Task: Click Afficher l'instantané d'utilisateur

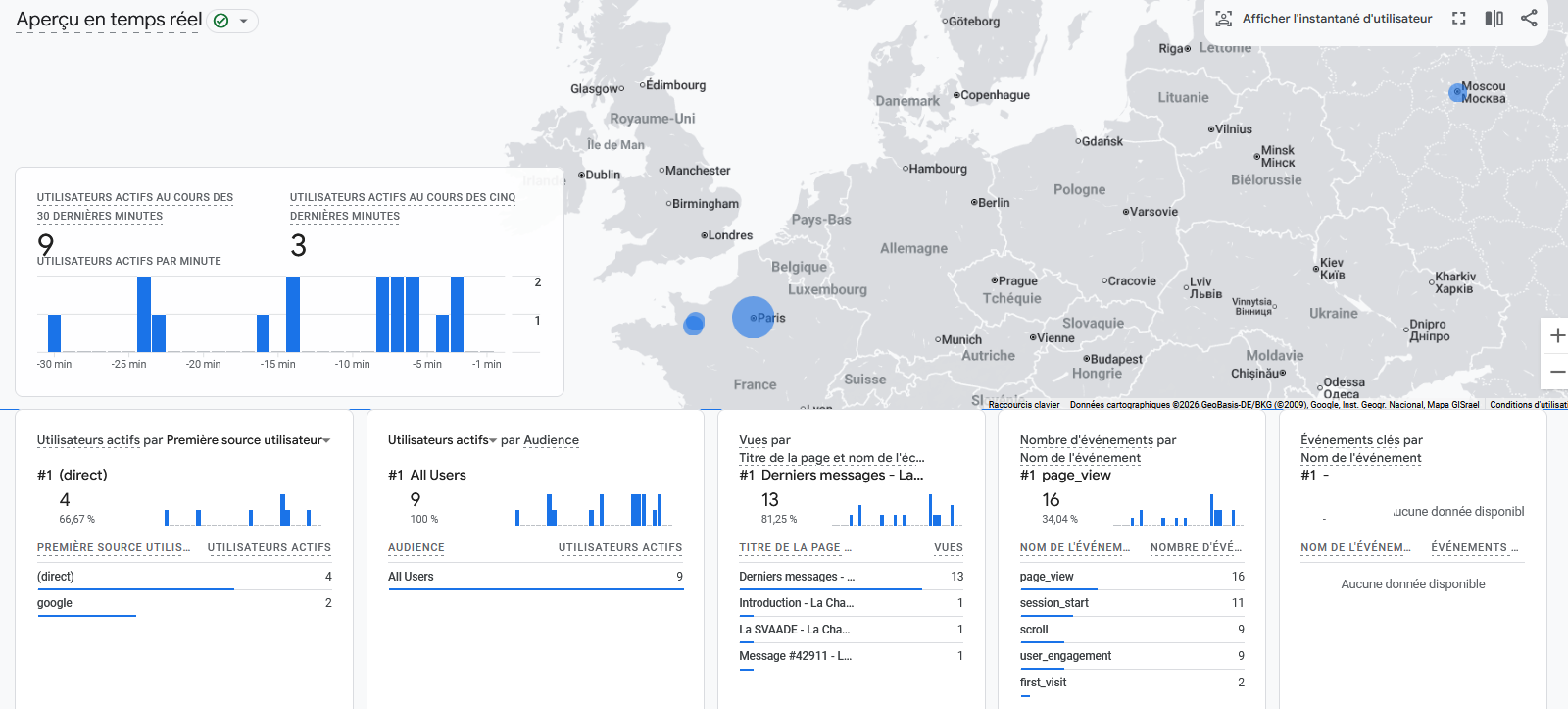Action: click(x=1337, y=19)
